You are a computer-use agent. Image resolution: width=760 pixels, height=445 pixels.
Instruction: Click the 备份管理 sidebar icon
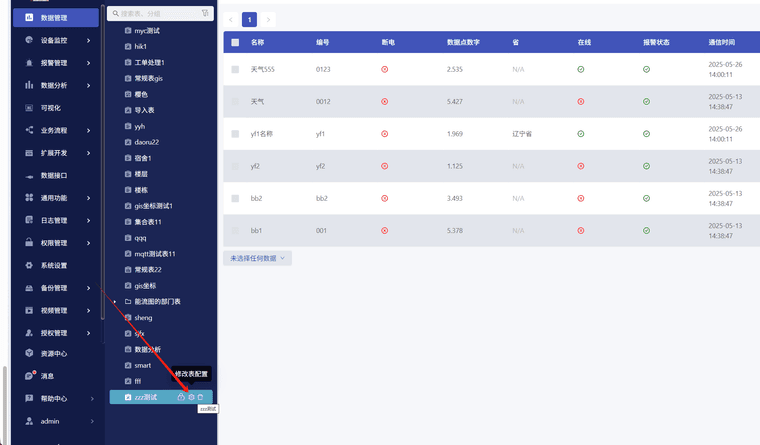click(x=29, y=288)
